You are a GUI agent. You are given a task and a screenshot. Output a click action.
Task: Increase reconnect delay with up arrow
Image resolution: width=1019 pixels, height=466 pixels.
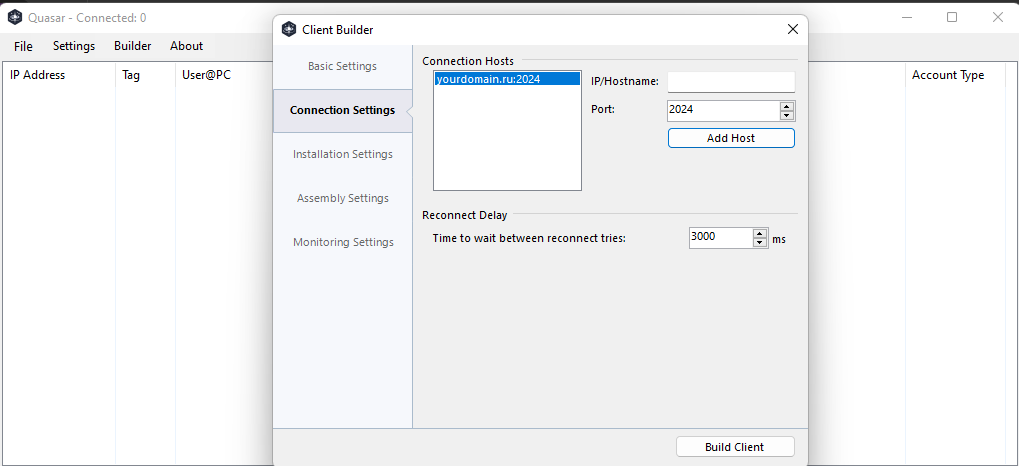pyautogui.click(x=760, y=233)
